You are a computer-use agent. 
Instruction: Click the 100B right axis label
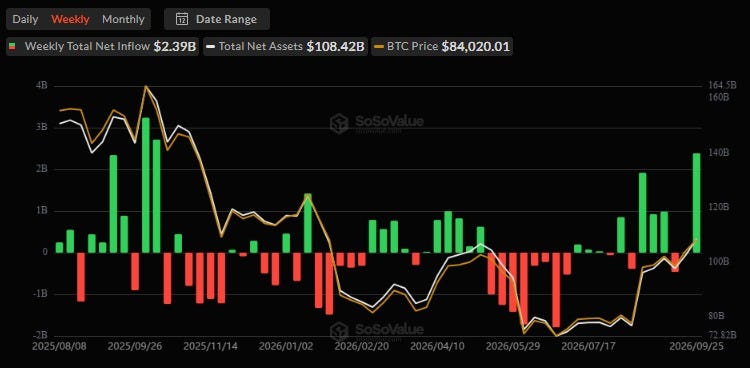[719, 262]
